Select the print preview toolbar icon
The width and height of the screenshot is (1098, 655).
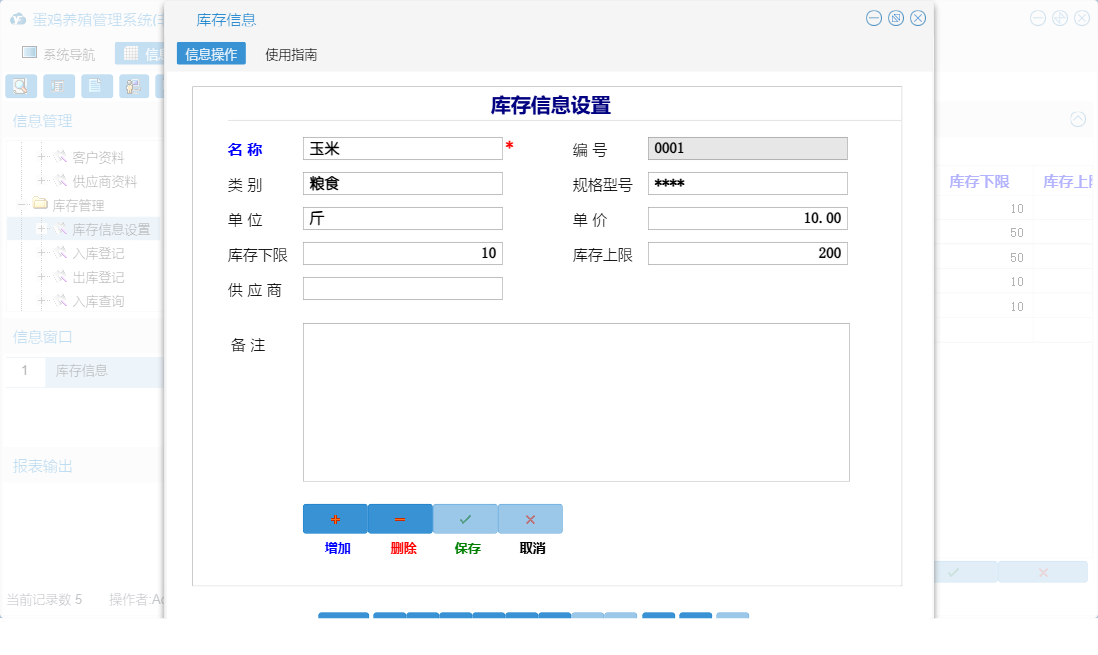(20, 86)
